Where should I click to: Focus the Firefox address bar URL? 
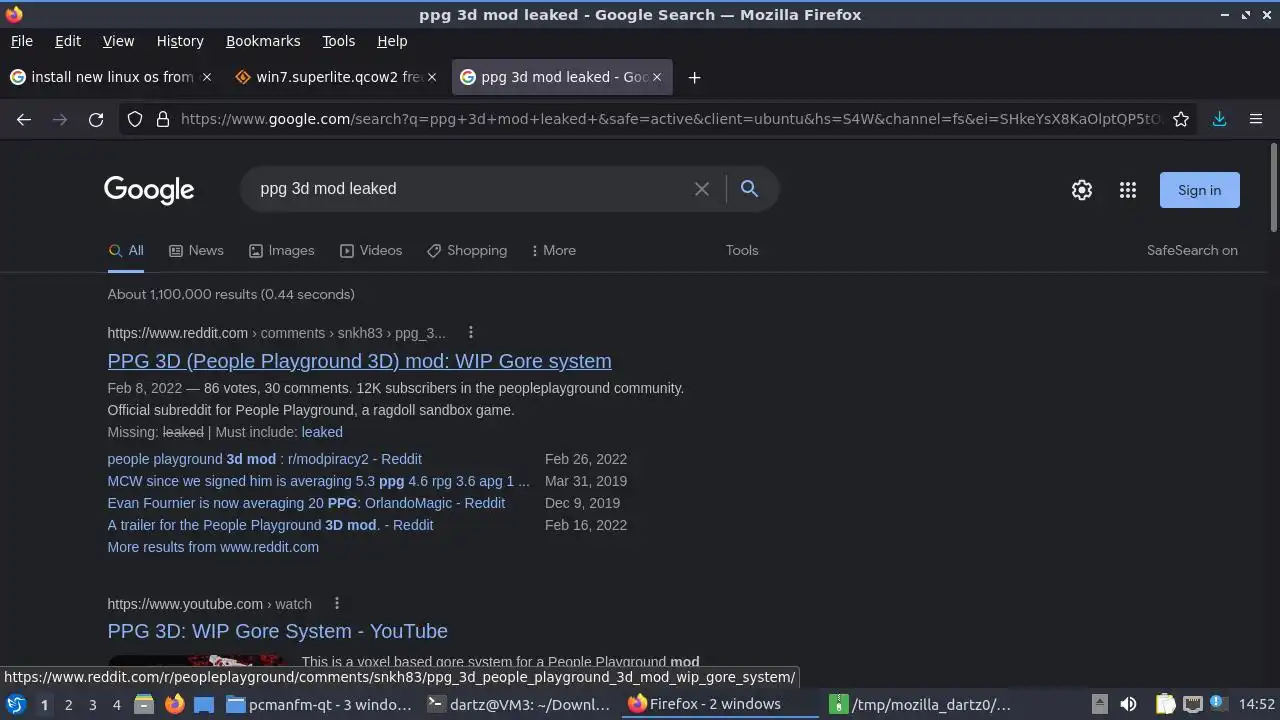click(x=670, y=119)
